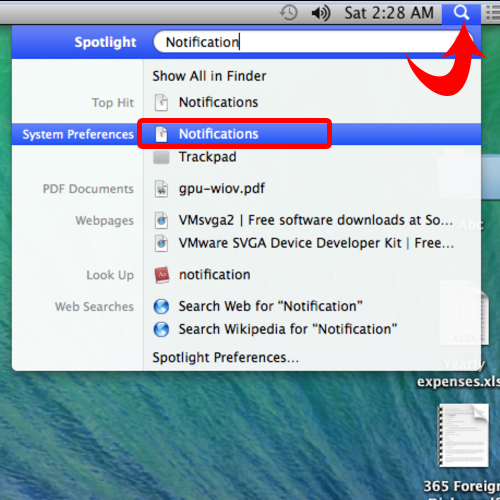
Task: Select Show All in Finder
Action: click(x=209, y=76)
